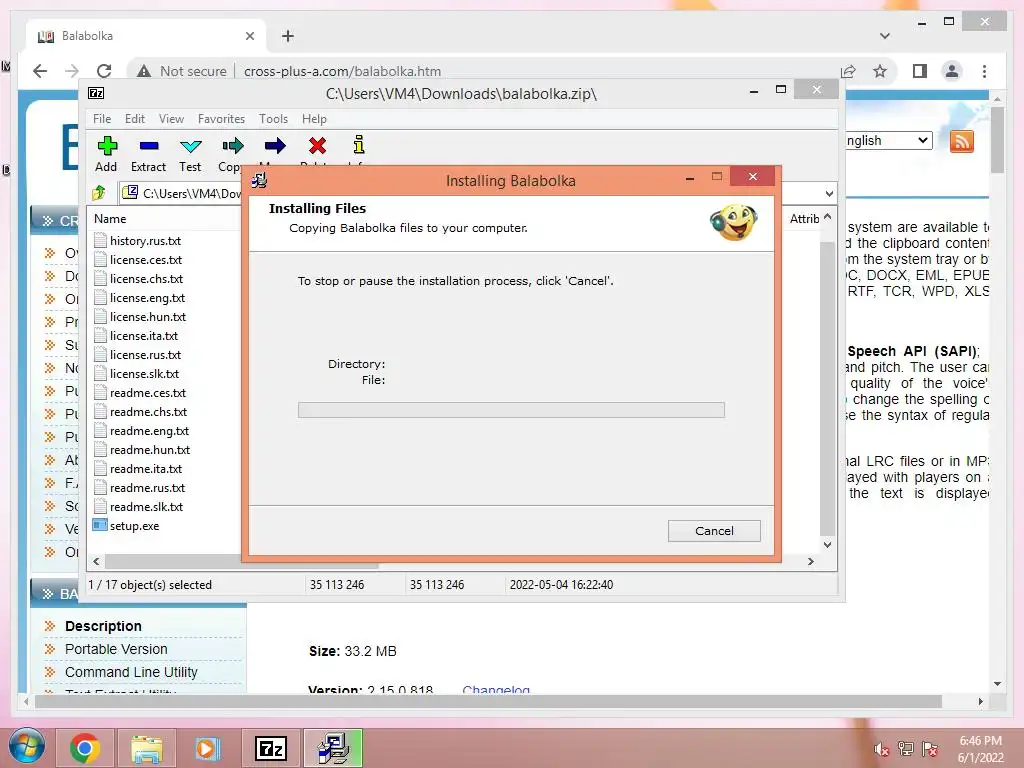1024x768 pixels.
Task: Click the RSS feed icon on webpage
Action: 961,141
